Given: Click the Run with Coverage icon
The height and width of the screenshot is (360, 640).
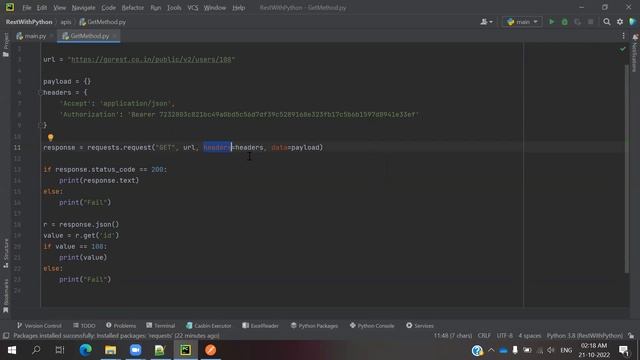Looking at the screenshot, I should click(x=578, y=22).
